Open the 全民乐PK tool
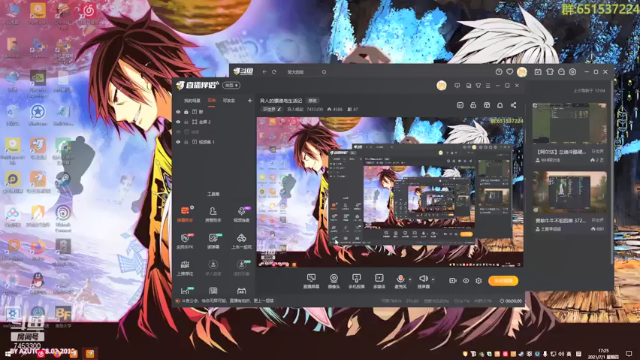The width and height of the screenshot is (640, 360). tap(185, 240)
